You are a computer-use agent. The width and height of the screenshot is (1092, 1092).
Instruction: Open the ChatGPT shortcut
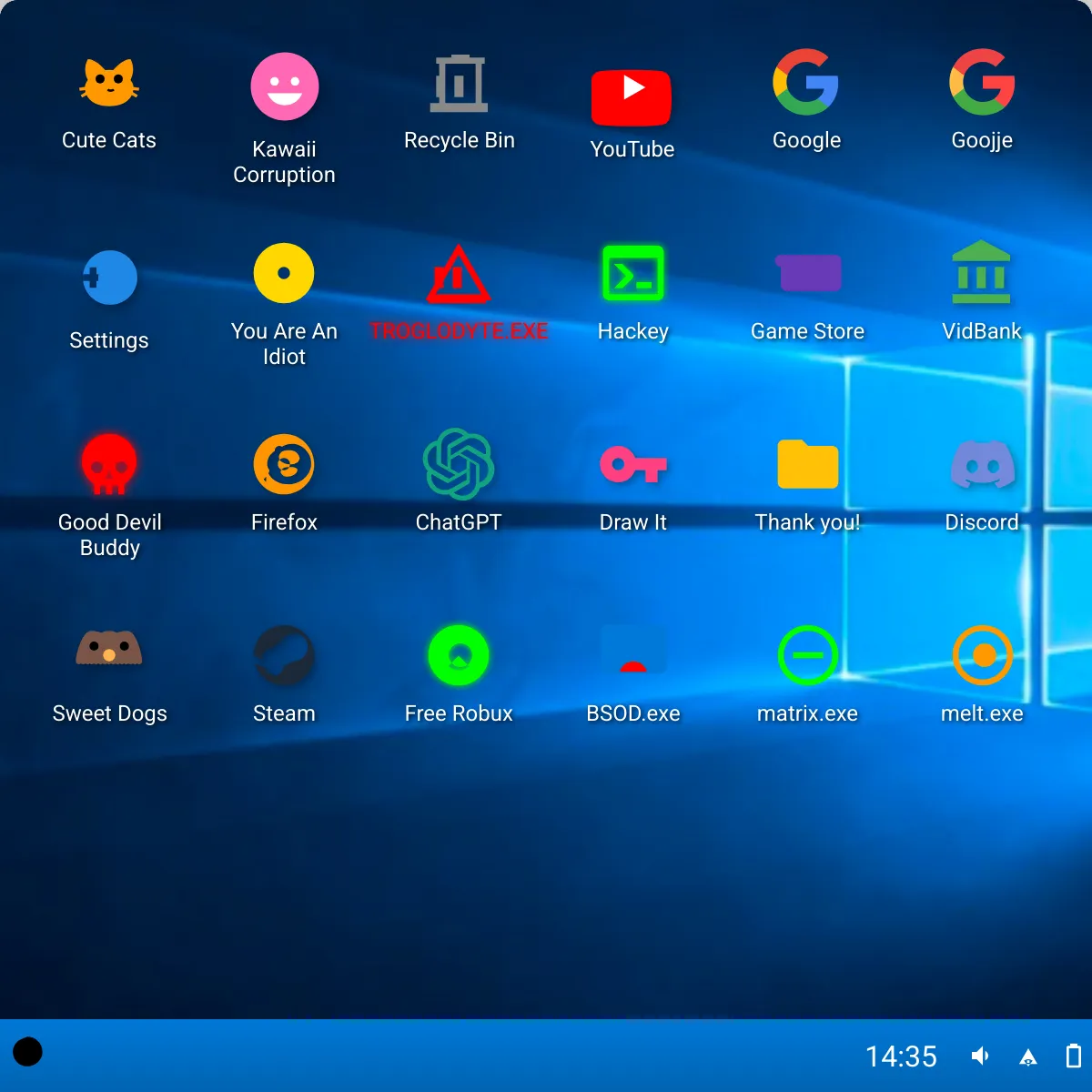[x=459, y=464]
